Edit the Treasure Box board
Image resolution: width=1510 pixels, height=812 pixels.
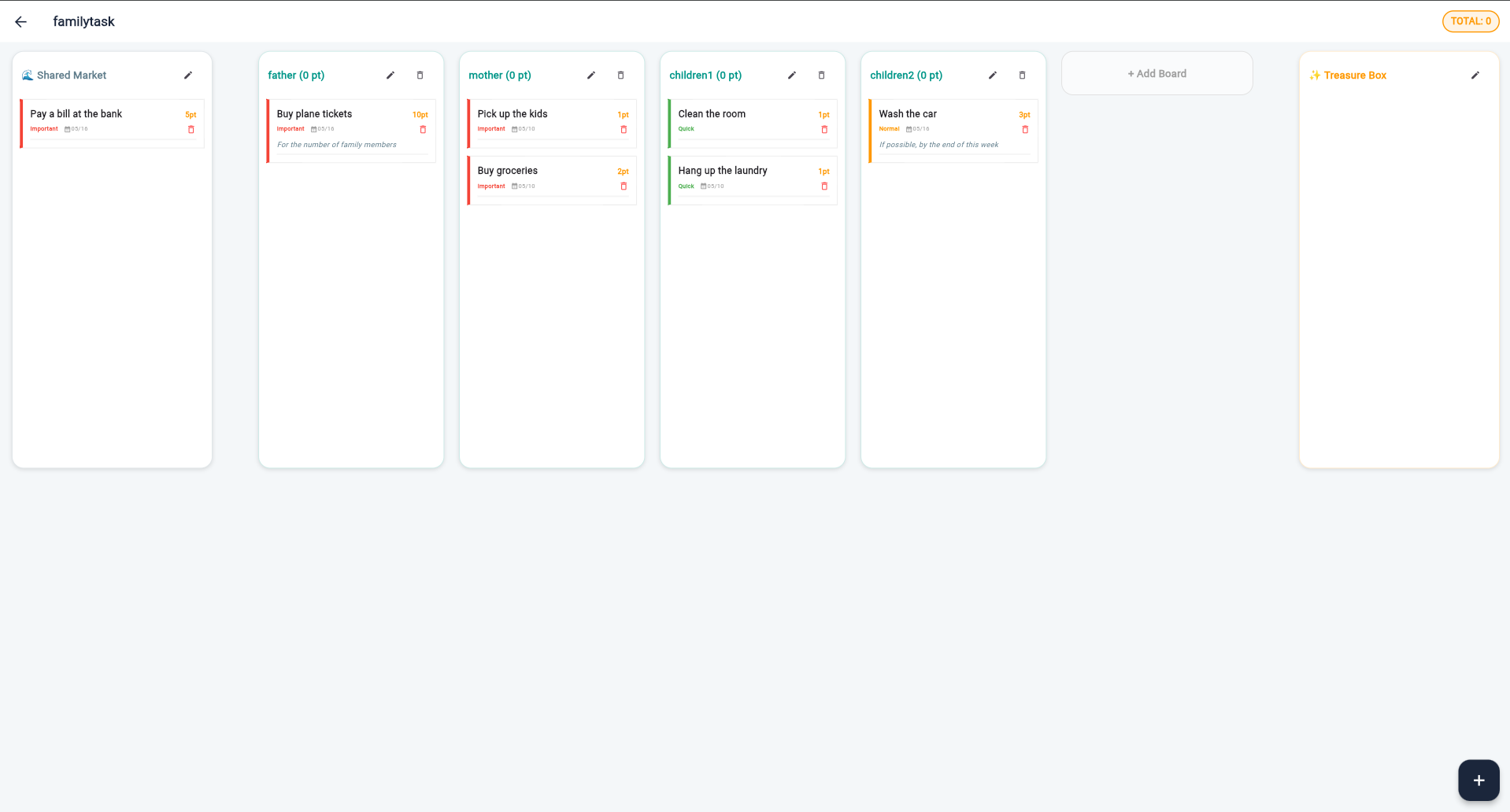tap(1475, 76)
